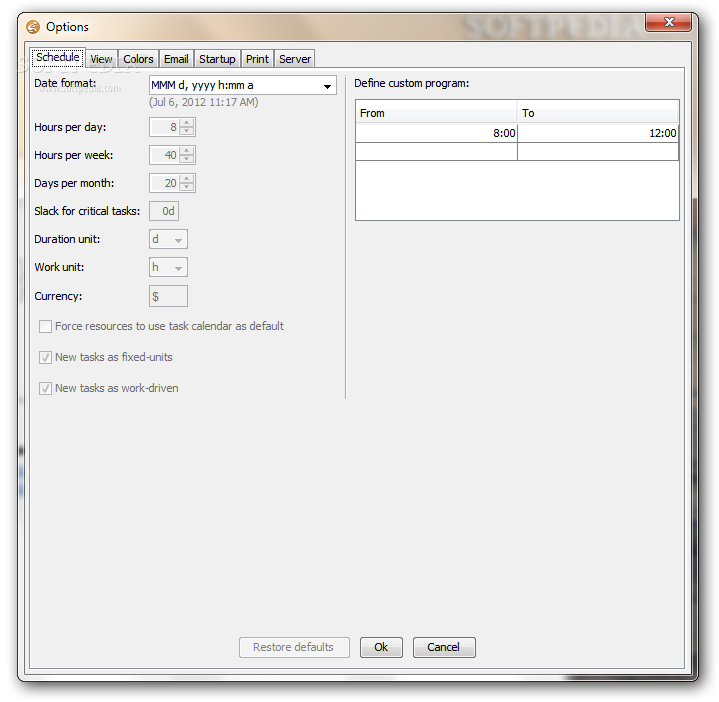Open the Duration unit dropdown
Viewport: 719px width, 702px height.
pos(168,239)
